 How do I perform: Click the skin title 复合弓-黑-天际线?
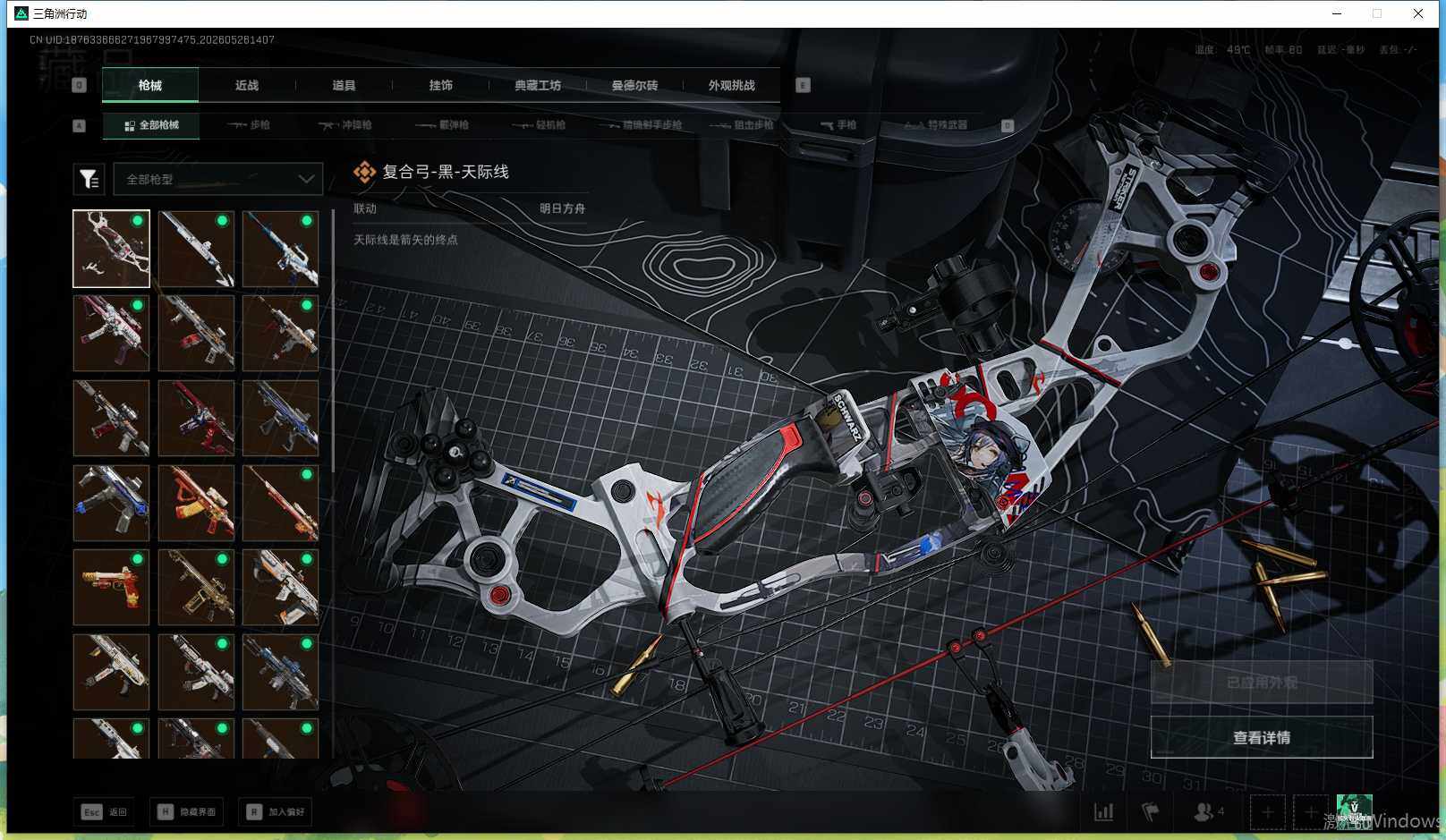point(446,172)
